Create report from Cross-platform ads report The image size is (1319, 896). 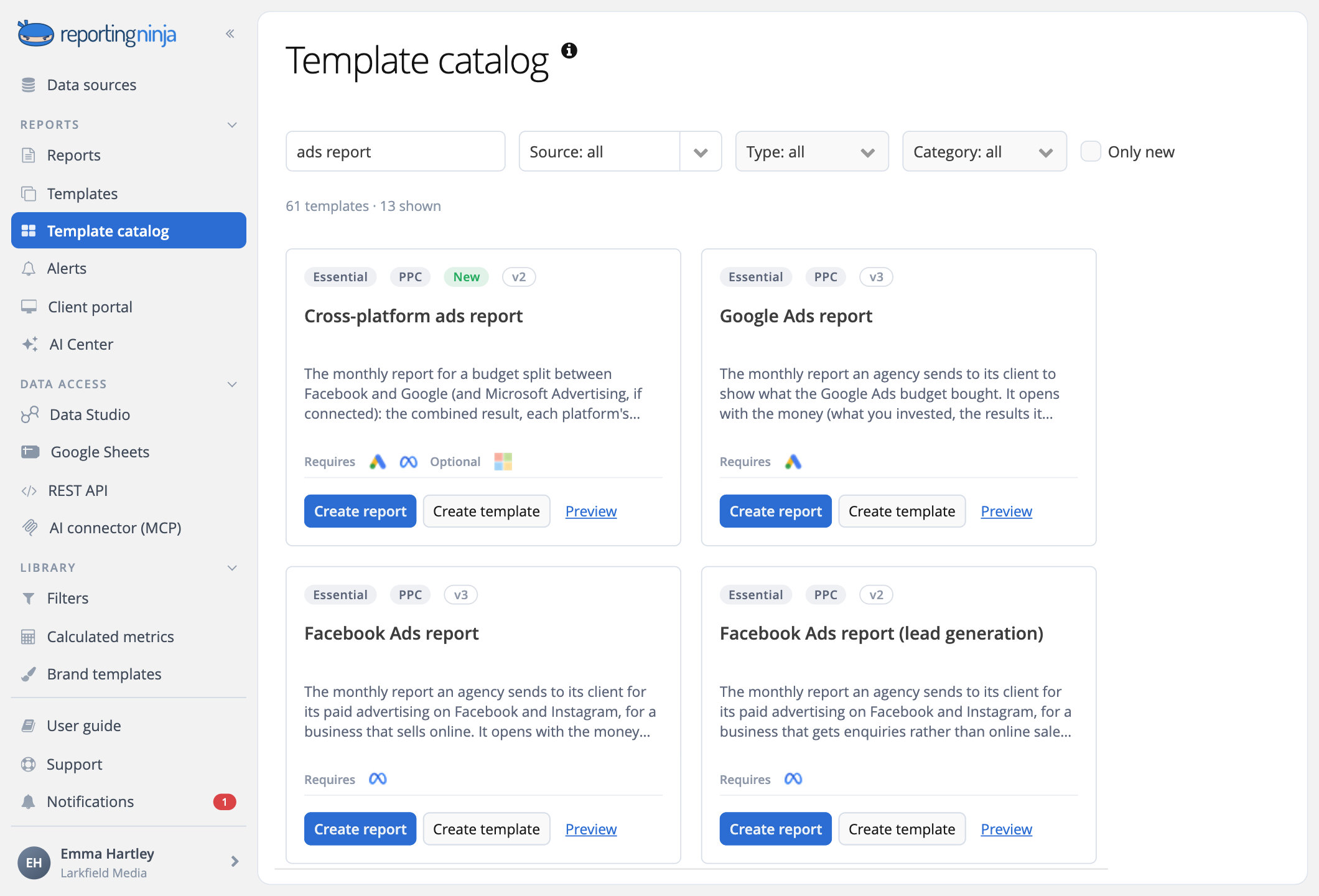point(360,511)
